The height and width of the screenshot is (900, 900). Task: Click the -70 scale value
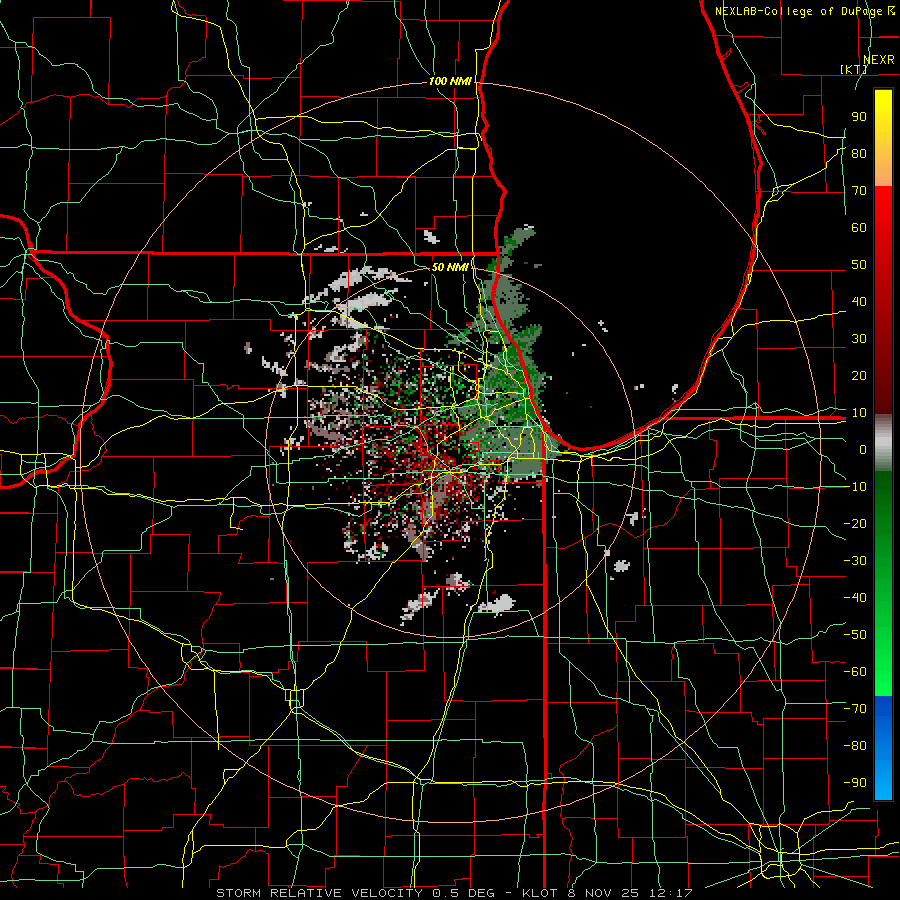(855, 709)
